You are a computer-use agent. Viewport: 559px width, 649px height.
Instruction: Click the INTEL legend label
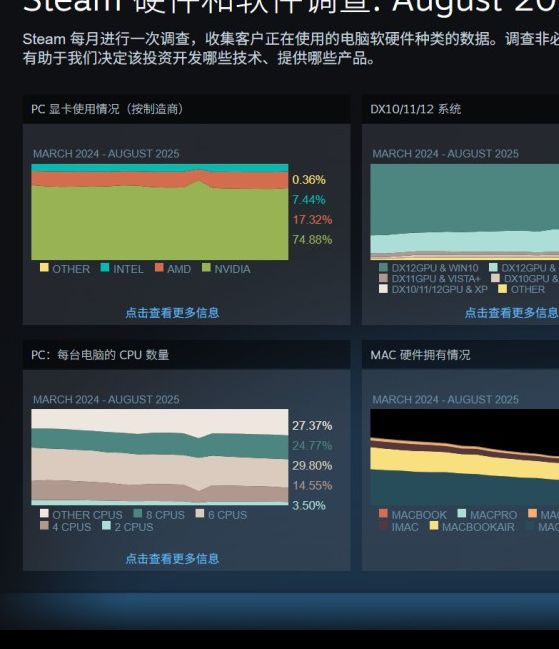coord(128,269)
